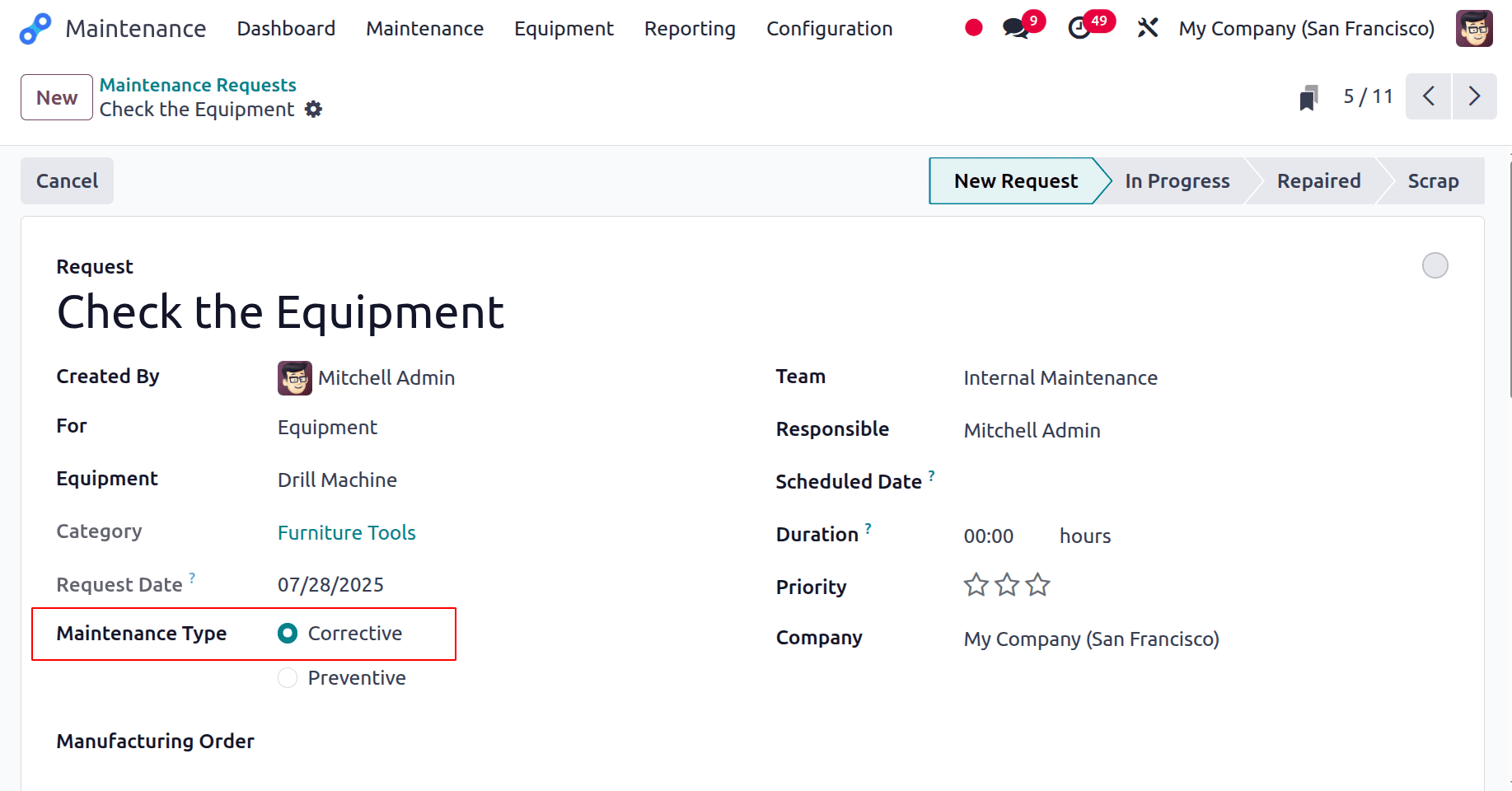Click the record counter 5 / 11

pos(1368,96)
